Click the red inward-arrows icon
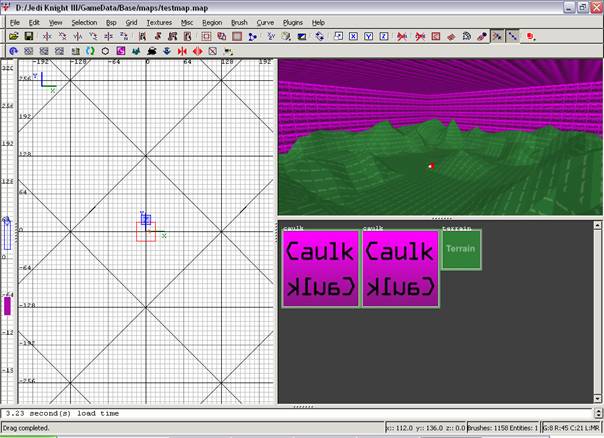This screenshot has width=604, height=438. (182, 51)
